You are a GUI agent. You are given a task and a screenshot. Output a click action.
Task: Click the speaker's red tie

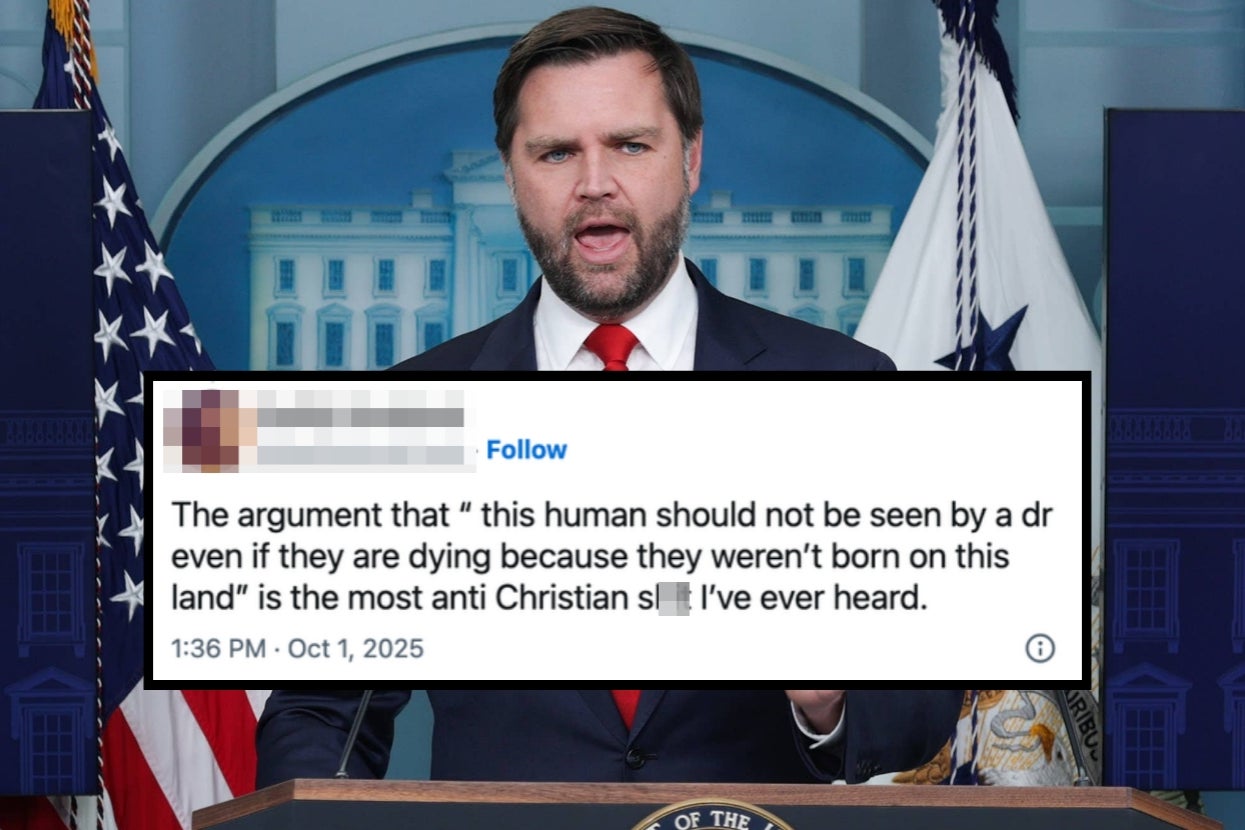pyautogui.click(x=611, y=346)
